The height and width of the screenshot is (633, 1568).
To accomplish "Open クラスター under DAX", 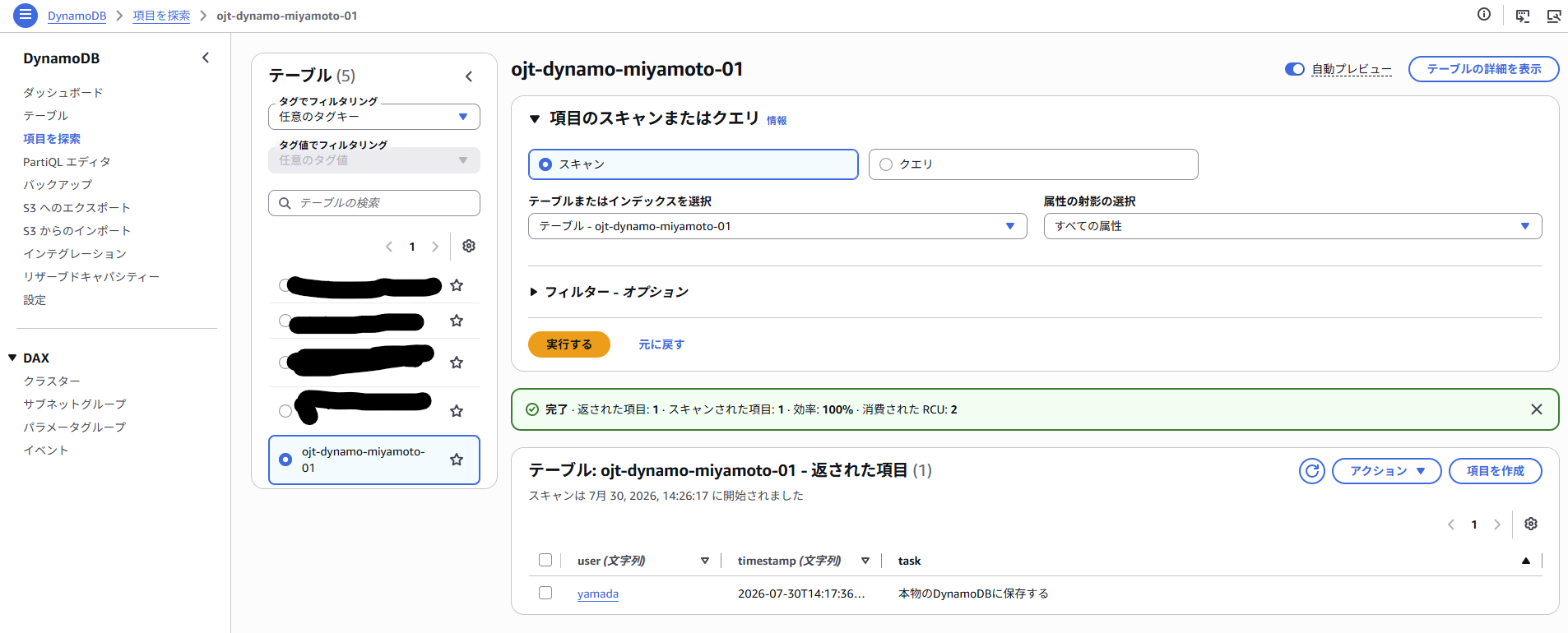I will coord(52,381).
